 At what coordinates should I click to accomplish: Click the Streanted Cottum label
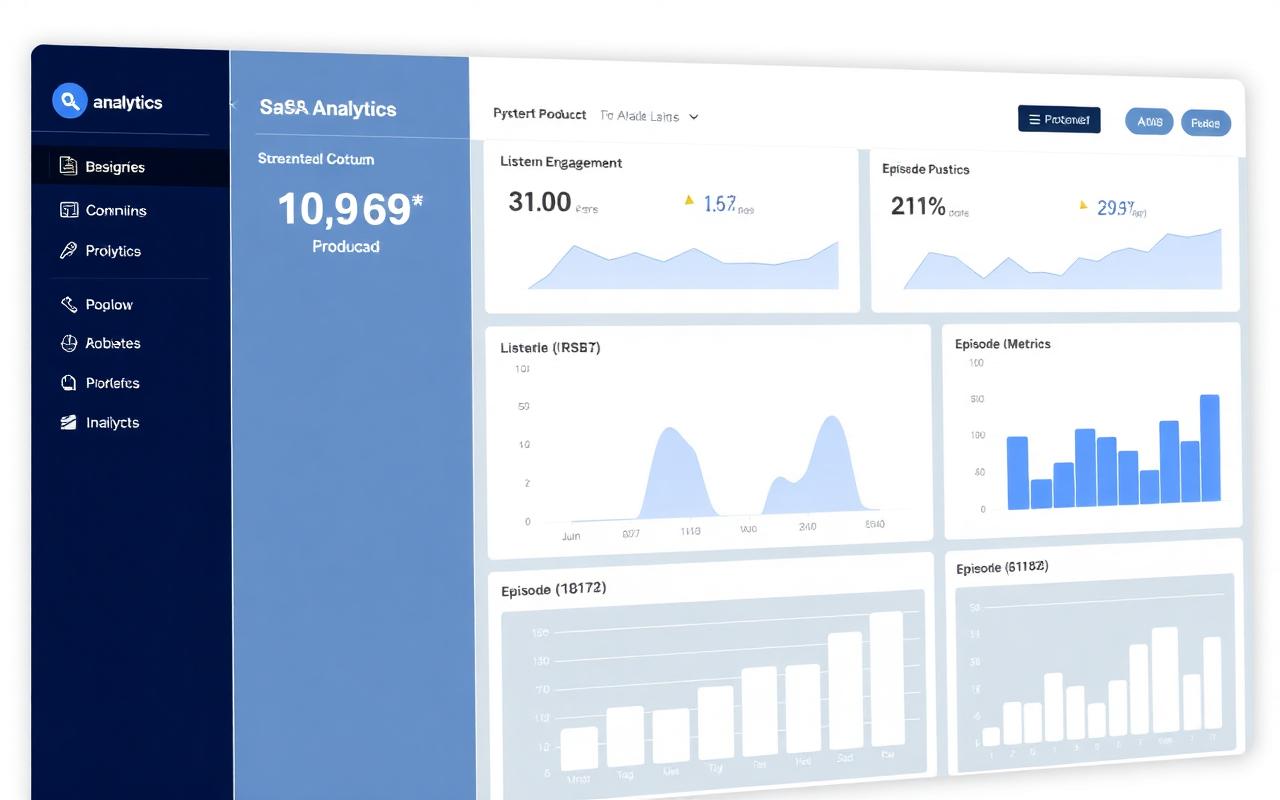click(x=316, y=159)
